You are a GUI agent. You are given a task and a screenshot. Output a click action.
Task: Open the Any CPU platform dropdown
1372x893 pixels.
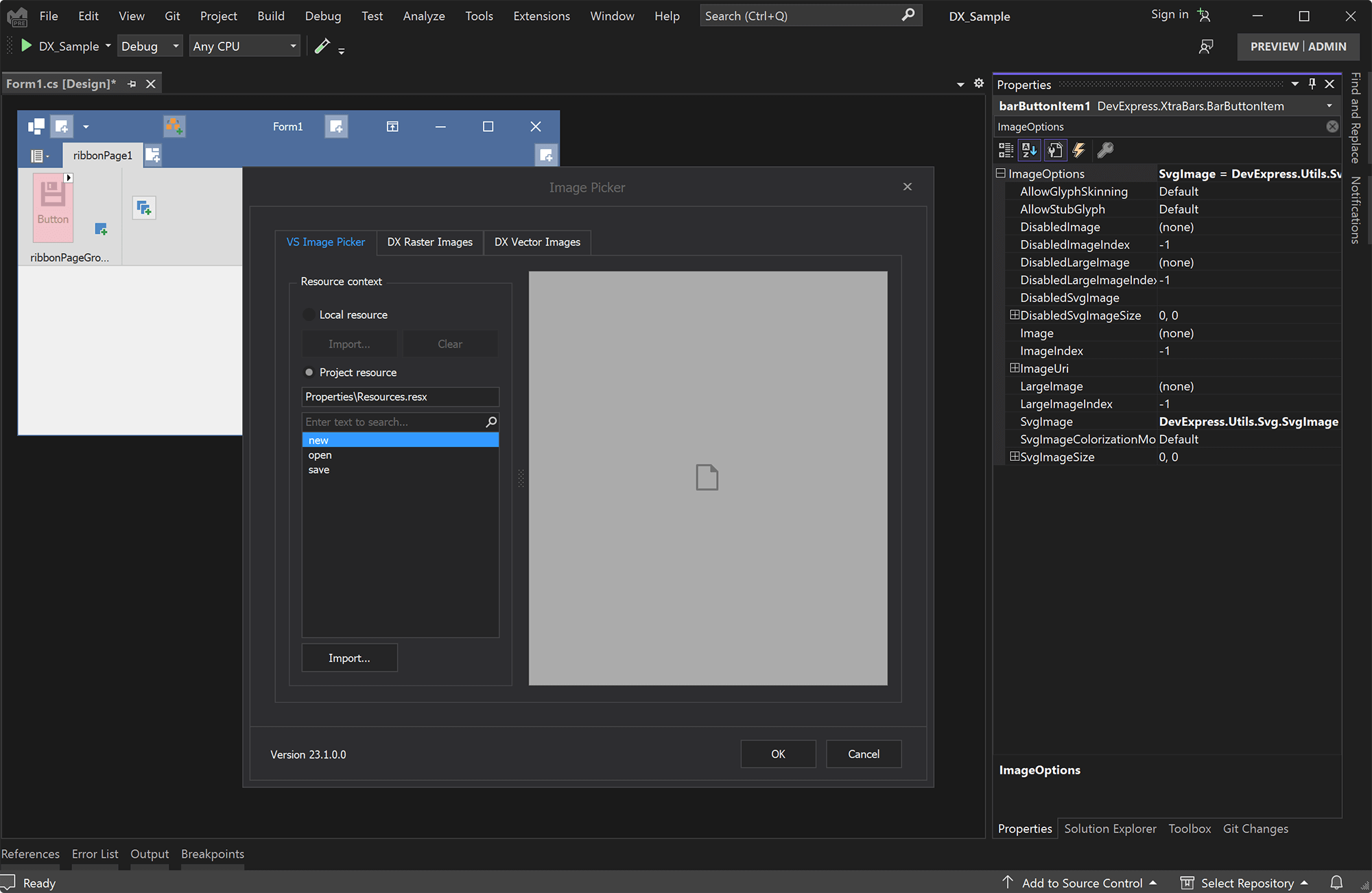pyautogui.click(x=293, y=46)
